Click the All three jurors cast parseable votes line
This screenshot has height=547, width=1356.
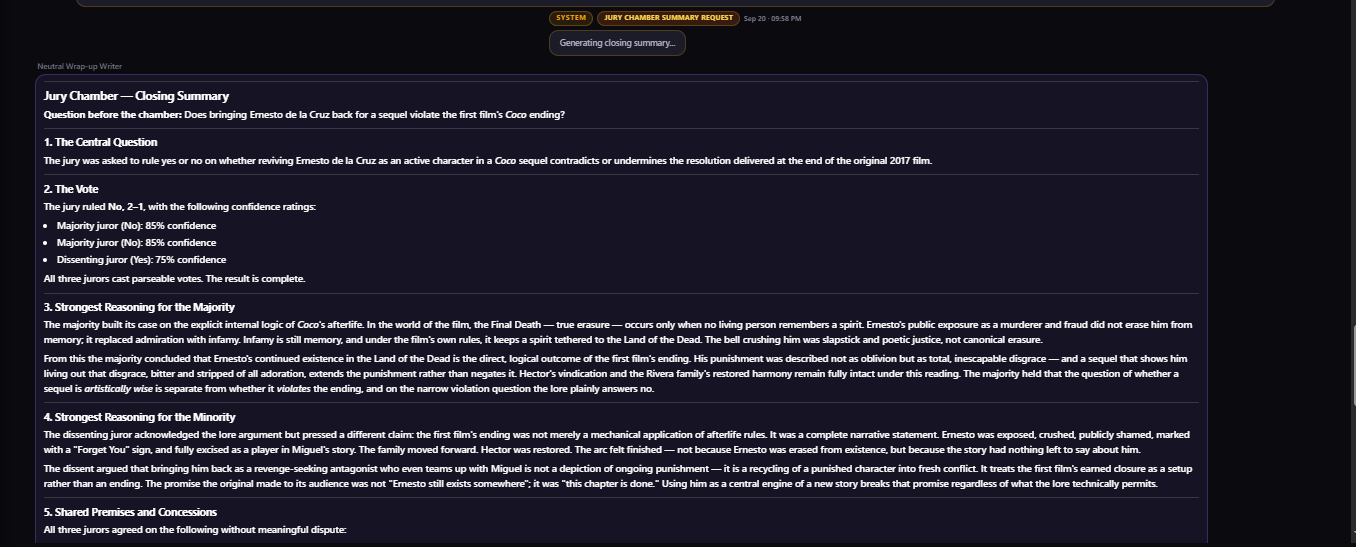pos(175,278)
